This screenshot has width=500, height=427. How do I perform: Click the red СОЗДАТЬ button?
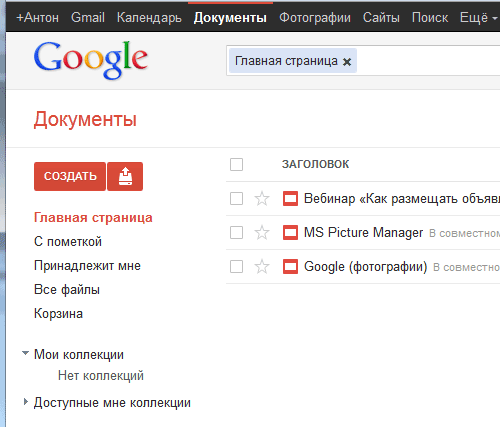(70, 176)
